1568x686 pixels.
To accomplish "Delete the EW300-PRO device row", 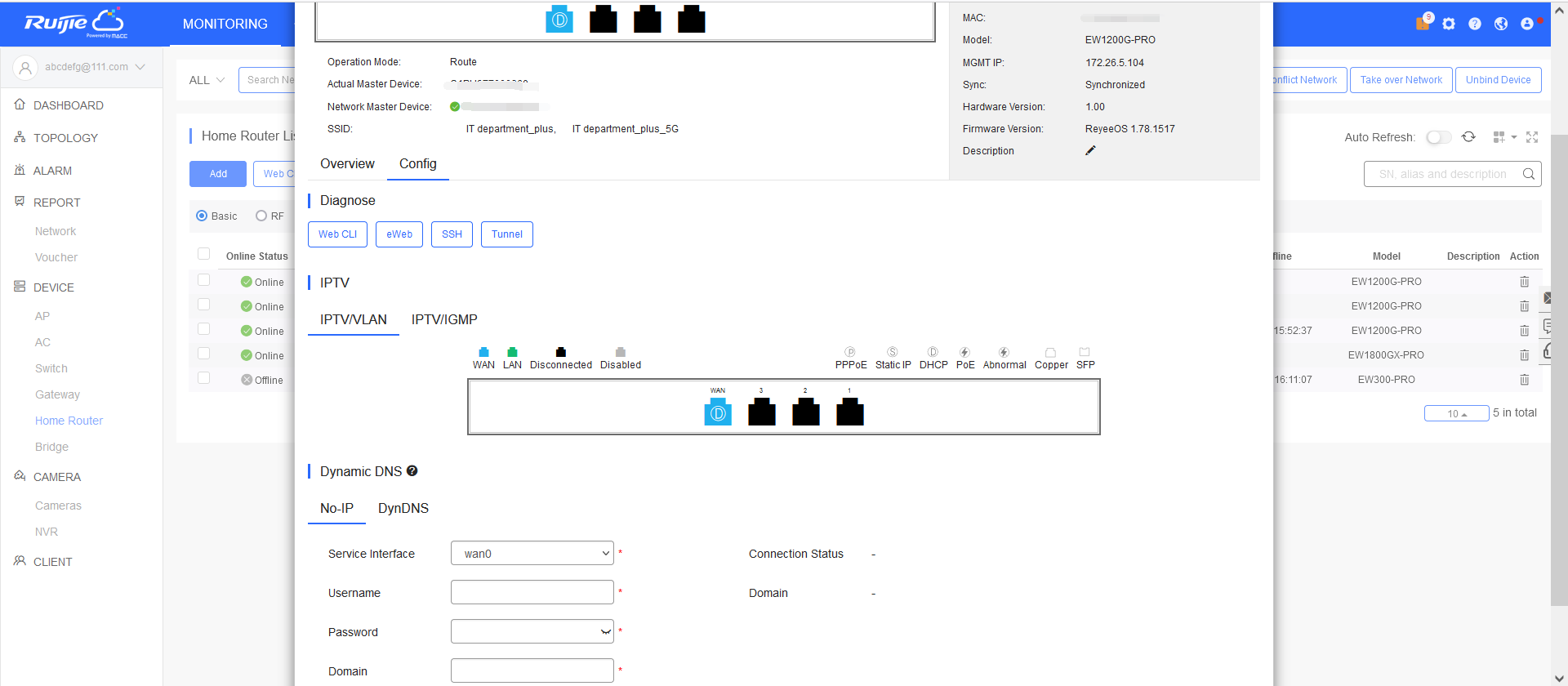I will pyautogui.click(x=1524, y=380).
